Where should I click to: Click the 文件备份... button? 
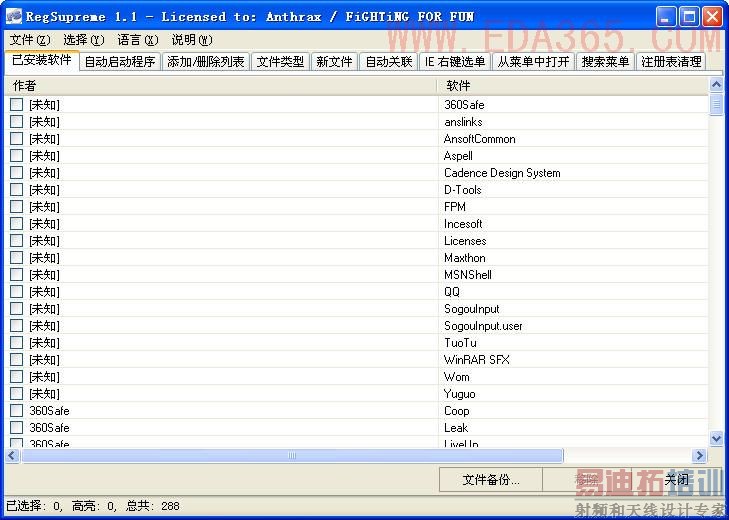pyautogui.click(x=491, y=480)
